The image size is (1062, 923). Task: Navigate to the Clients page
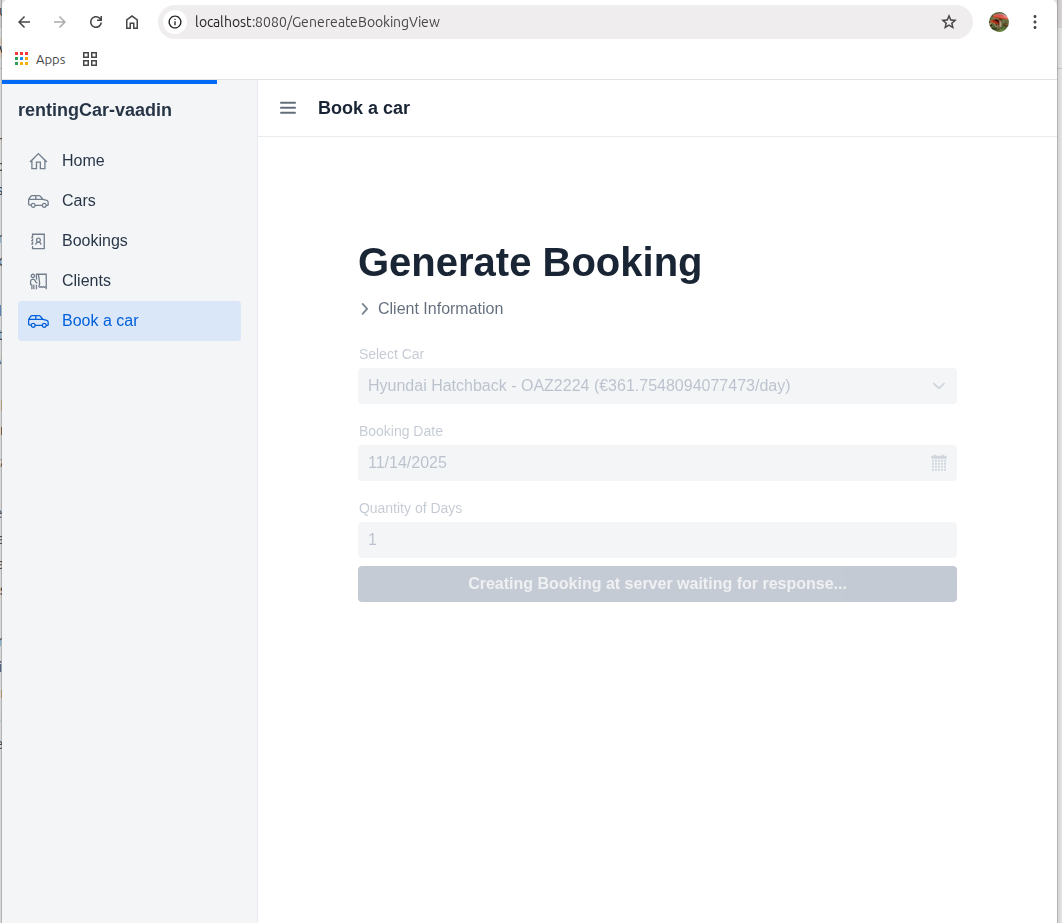click(x=86, y=281)
